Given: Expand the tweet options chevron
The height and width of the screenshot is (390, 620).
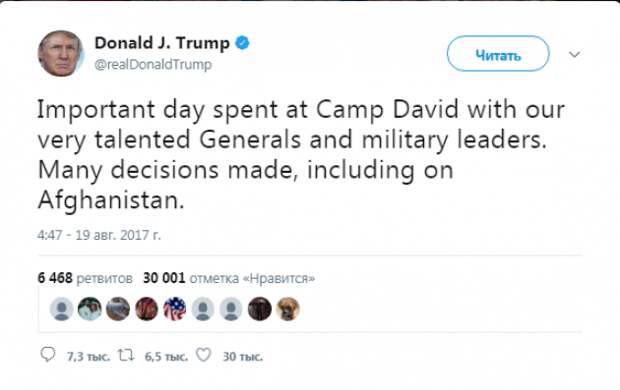Looking at the screenshot, I should [x=575, y=54].
